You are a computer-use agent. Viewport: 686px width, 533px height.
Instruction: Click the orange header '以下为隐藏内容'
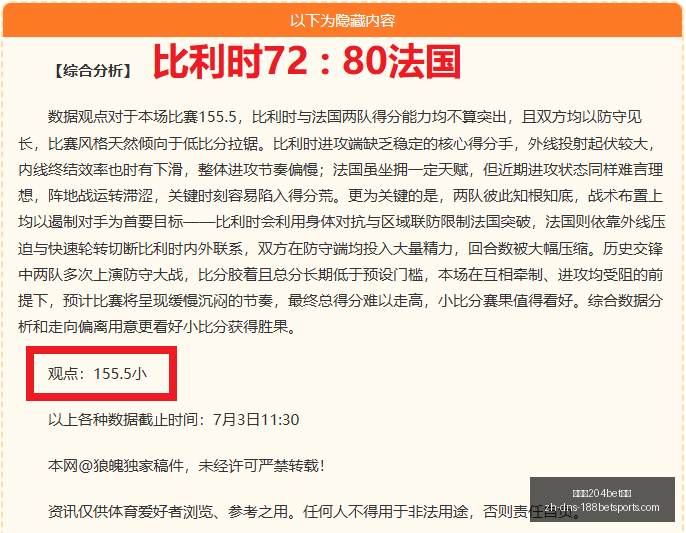pos(343,21)
